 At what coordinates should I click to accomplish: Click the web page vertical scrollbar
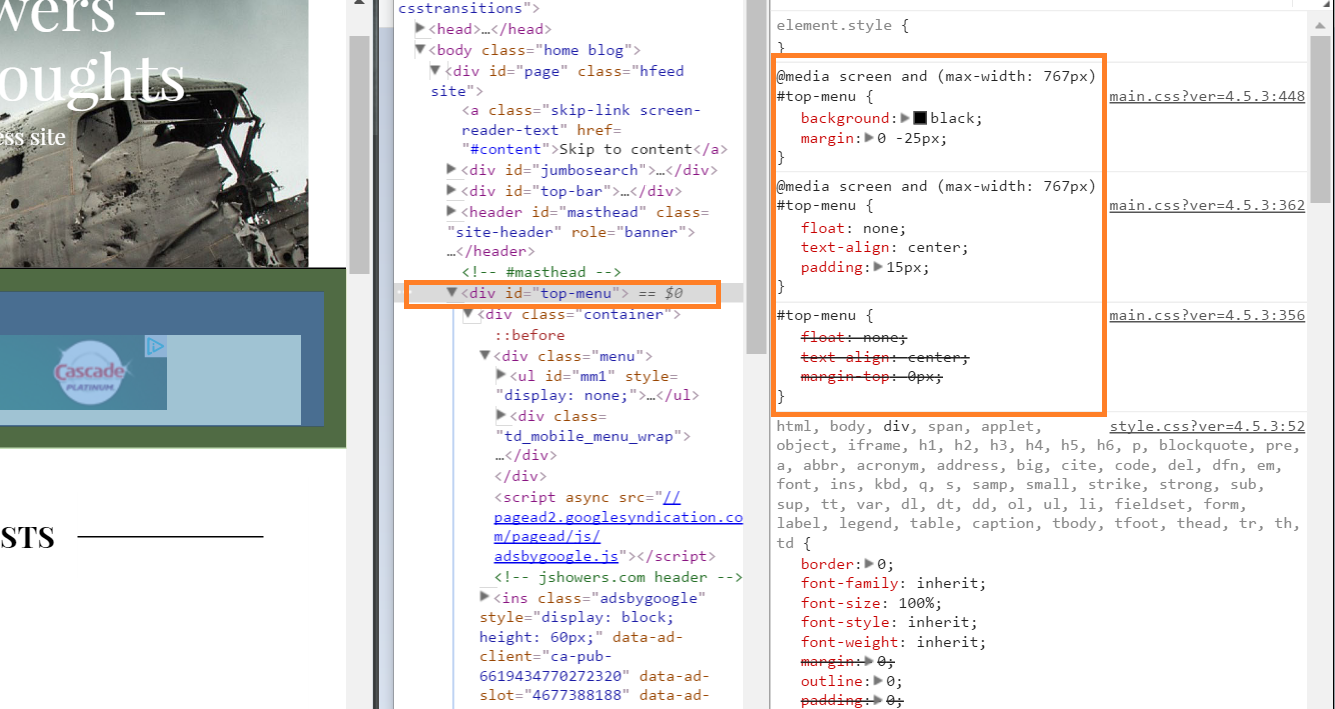(x=358, y=155)
